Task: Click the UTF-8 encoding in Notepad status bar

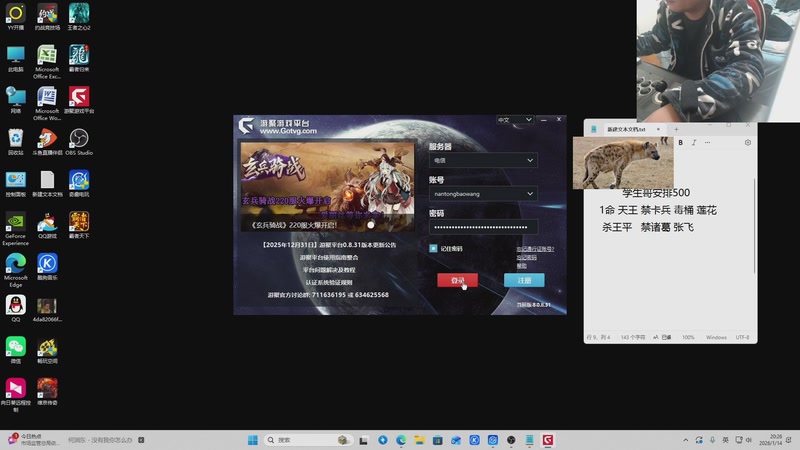Action: tap(742, 337)
